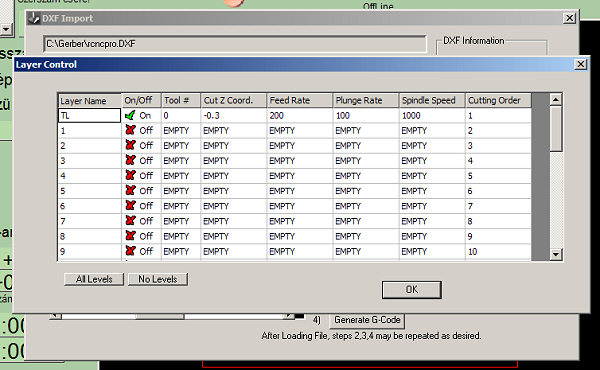Turn on layer 5 red X icon
The height and width of the screenshot is (370, 600).
tap(130, 191)
